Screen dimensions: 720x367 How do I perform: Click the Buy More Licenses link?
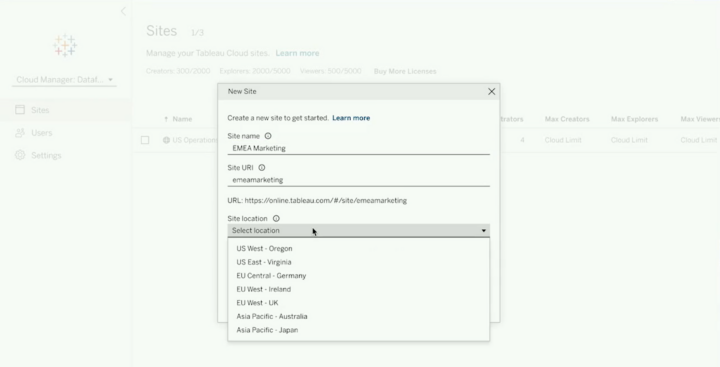click(x=405, y=71)
